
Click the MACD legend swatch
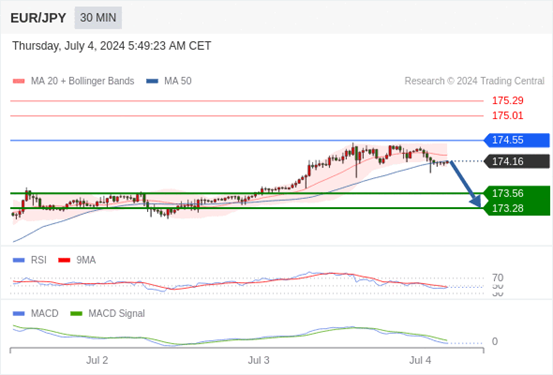pyautogui.click(x=19, y=313)
